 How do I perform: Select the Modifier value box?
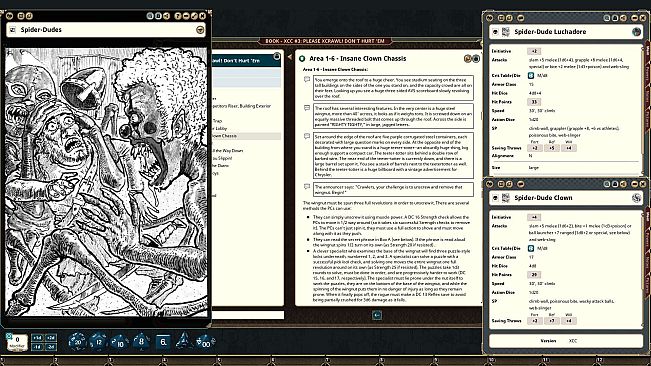(x=17, y=342)
